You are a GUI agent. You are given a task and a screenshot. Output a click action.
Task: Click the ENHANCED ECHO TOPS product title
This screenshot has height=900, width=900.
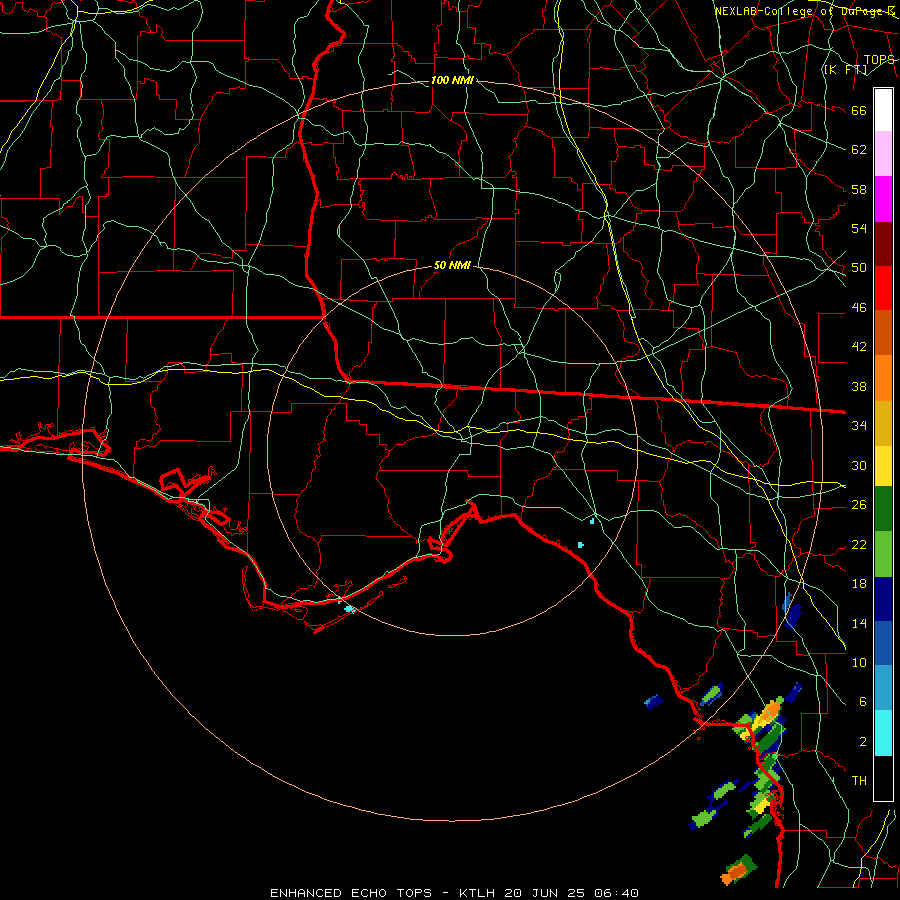point(351,893)
